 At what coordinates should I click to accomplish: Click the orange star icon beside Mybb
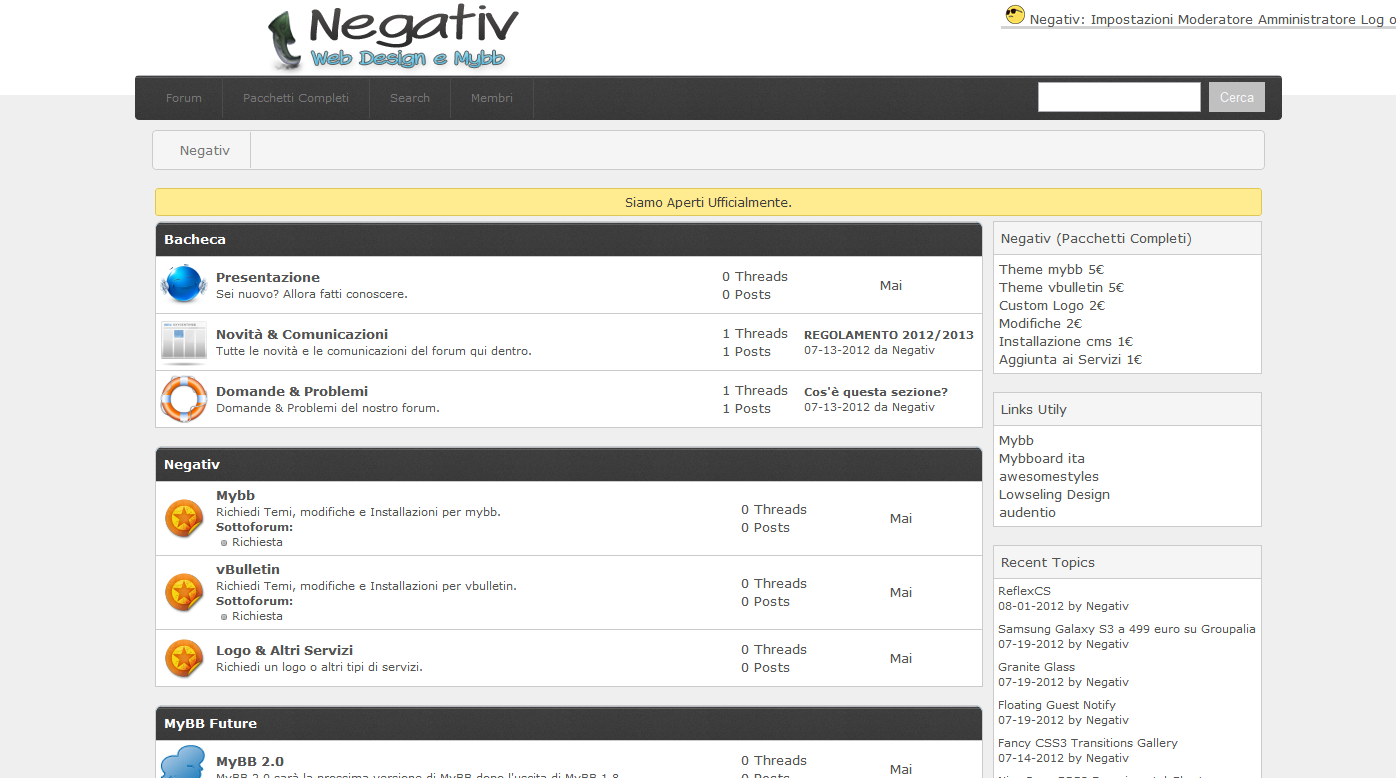(184, 518)
